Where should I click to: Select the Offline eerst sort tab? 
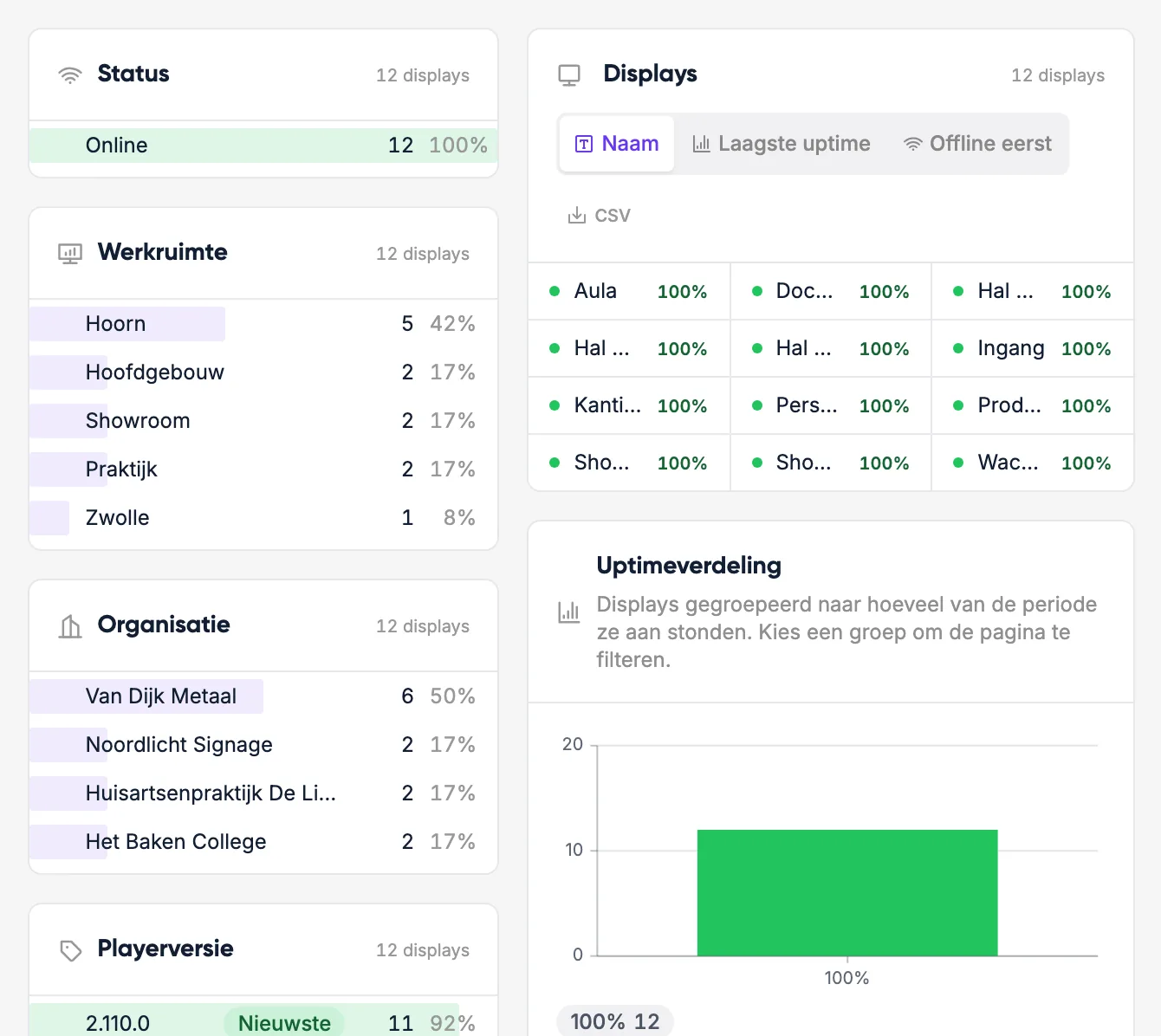(977, 144)
